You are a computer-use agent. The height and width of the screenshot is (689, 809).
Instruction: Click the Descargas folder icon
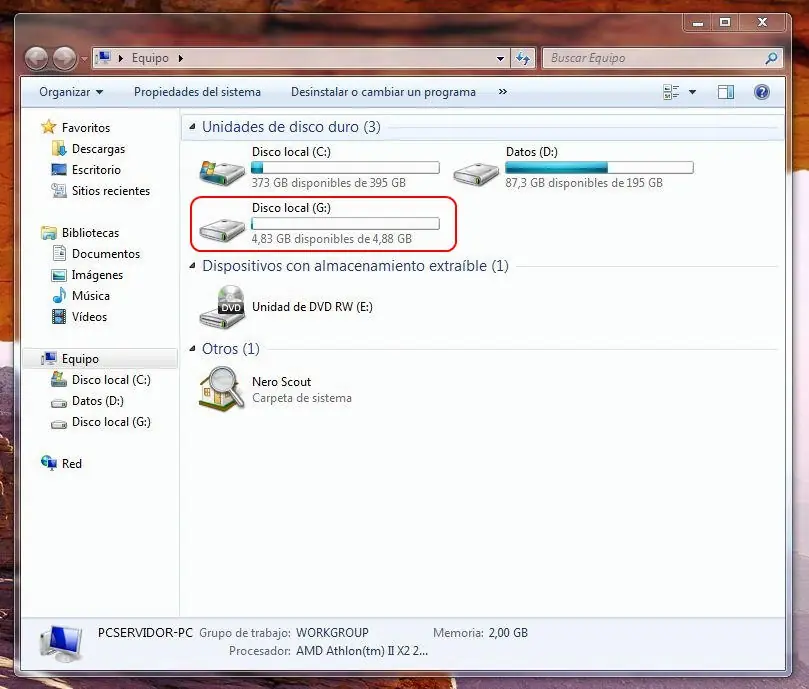pos(59,149)
